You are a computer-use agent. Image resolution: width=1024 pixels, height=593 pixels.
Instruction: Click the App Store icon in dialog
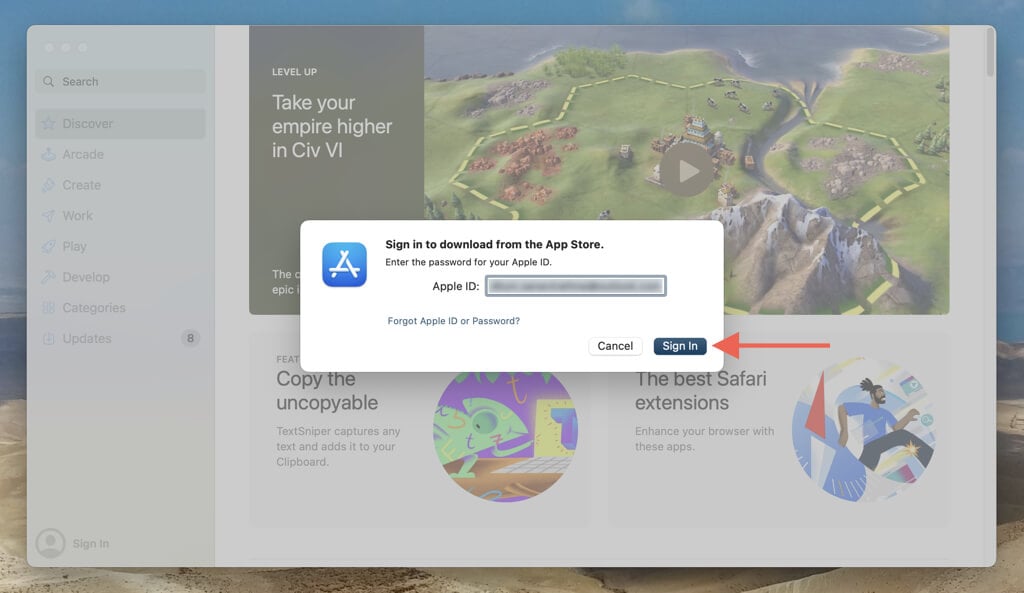(x=344, y=264)
